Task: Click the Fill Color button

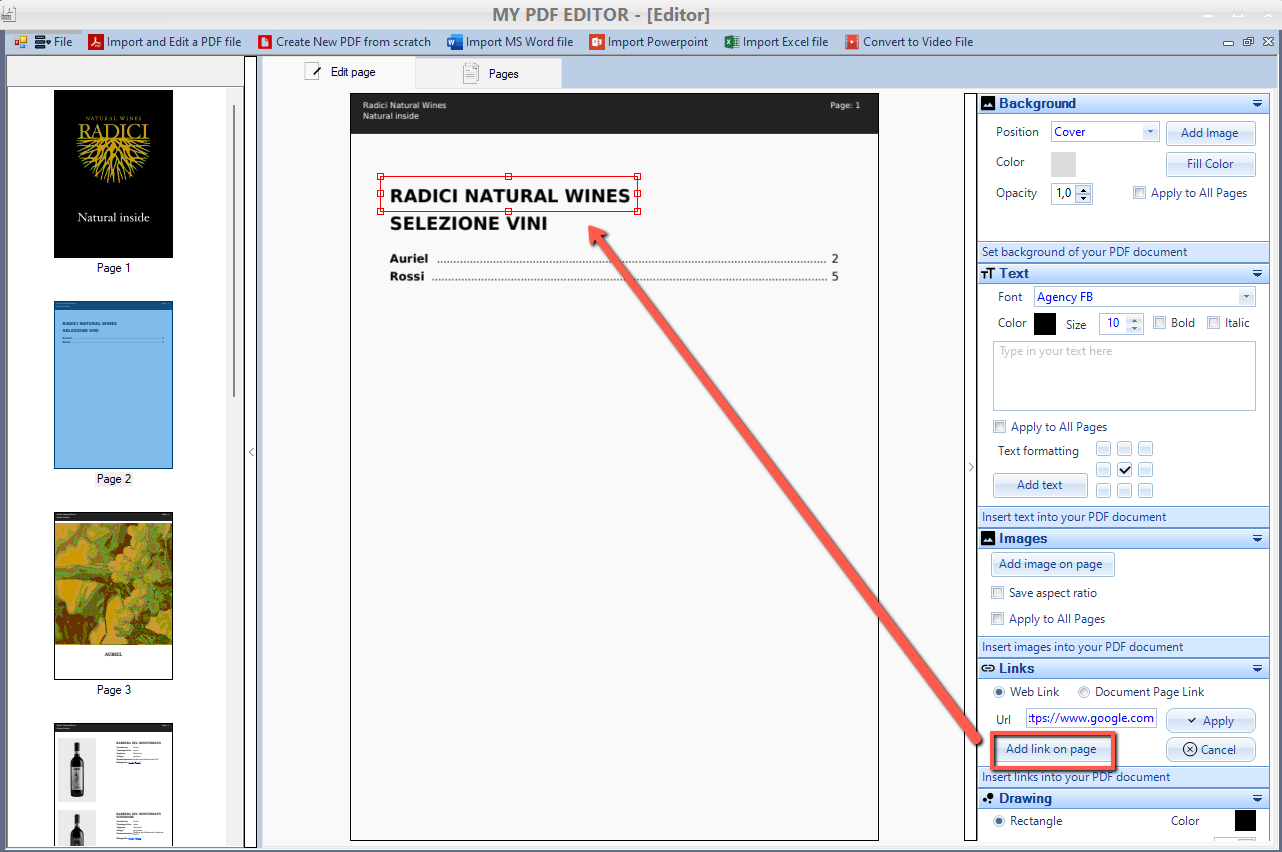Action: 1210,164
